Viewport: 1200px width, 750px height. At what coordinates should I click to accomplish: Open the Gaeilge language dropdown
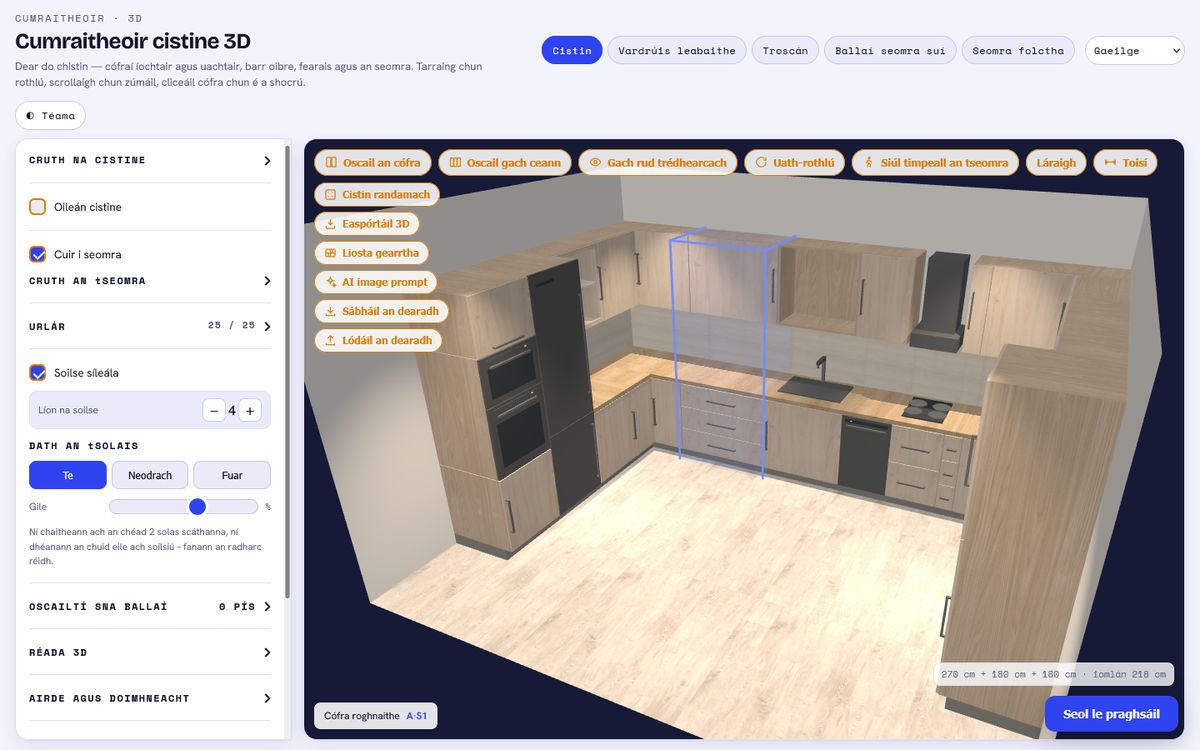point(1134,51)
